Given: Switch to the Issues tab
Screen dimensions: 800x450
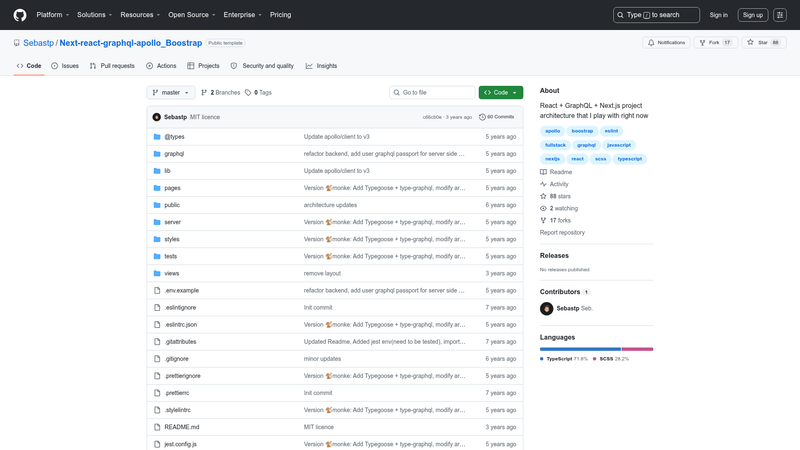Looking at the screenshot, I should 65,66.
